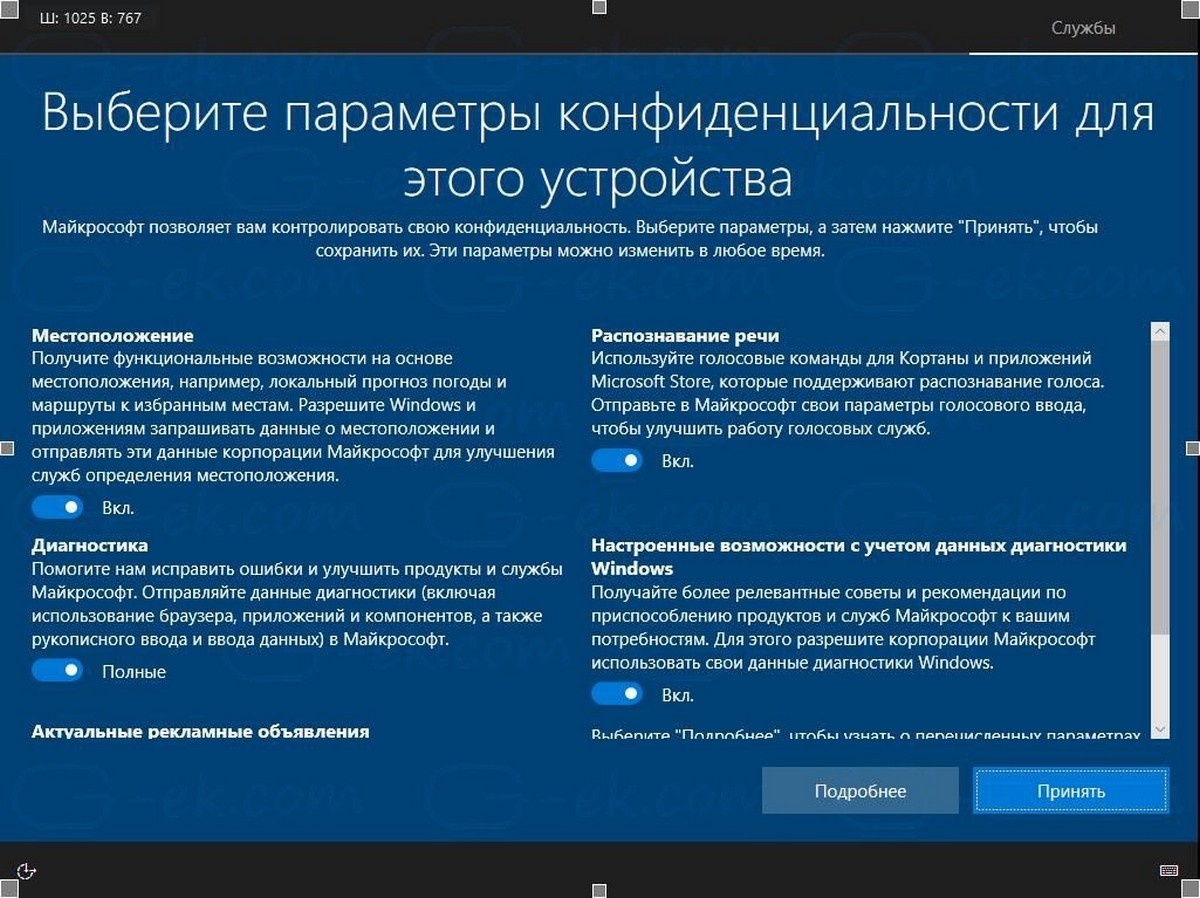Click the Принять button

coord(1071,791)
